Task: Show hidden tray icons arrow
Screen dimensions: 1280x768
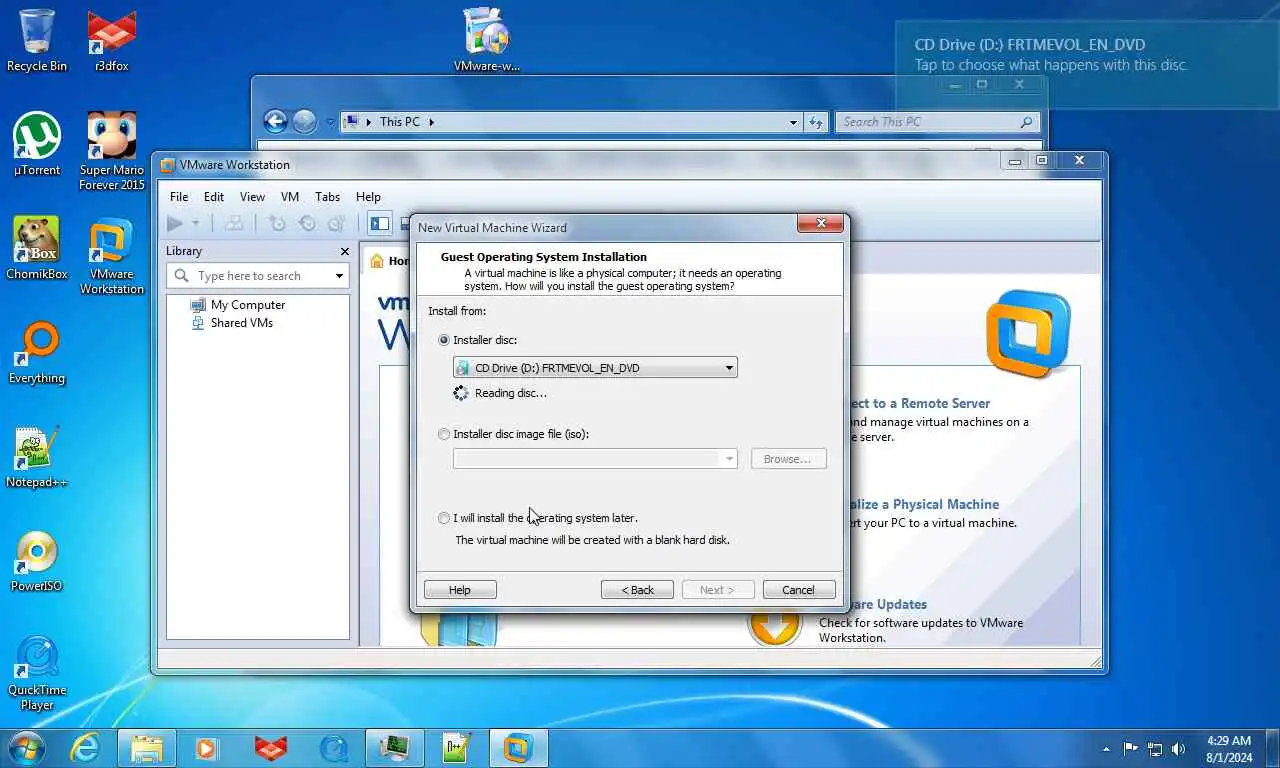Action: coord(1106,749)
